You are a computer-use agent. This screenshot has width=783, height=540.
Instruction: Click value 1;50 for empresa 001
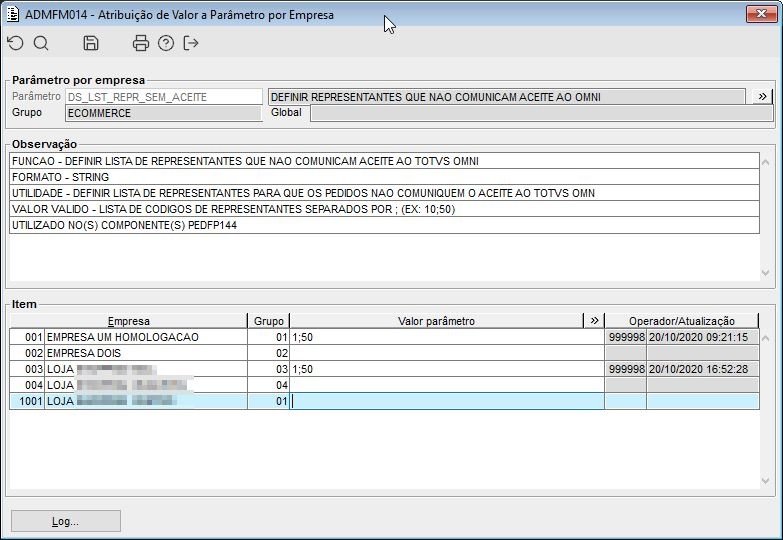[x=447, y=337]
